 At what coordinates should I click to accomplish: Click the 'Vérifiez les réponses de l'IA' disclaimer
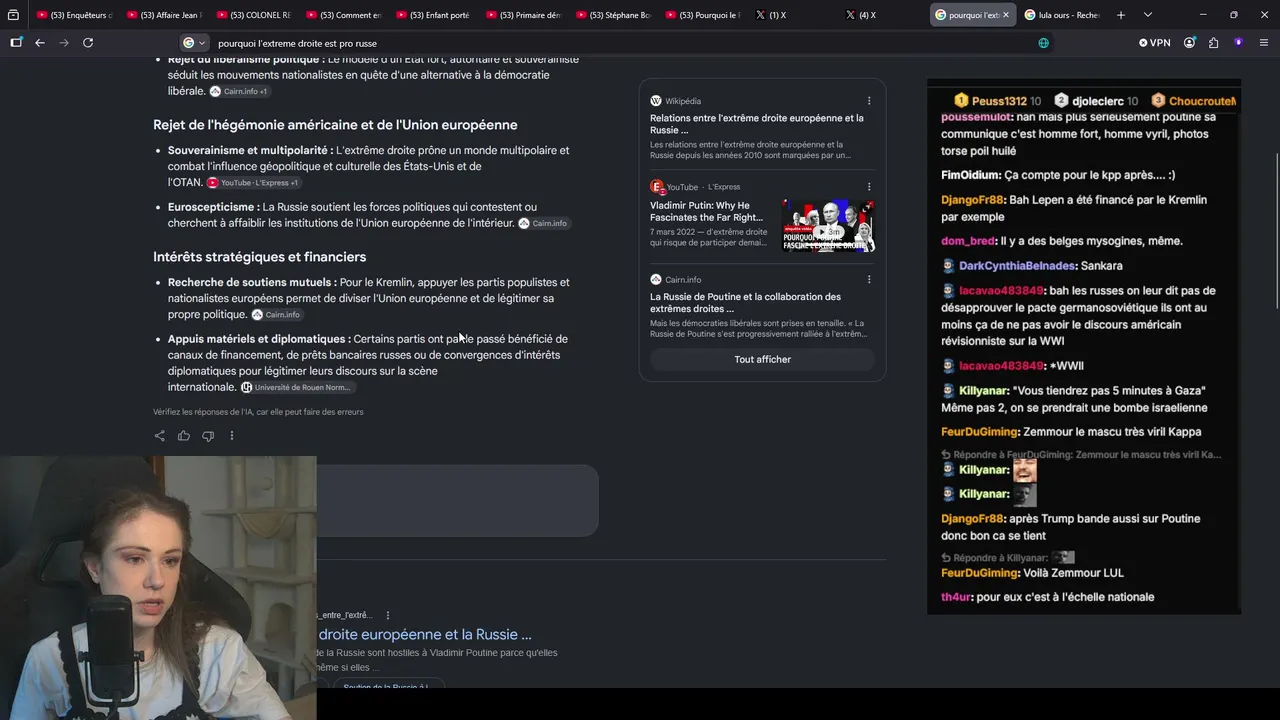click(x=258, y=412)
